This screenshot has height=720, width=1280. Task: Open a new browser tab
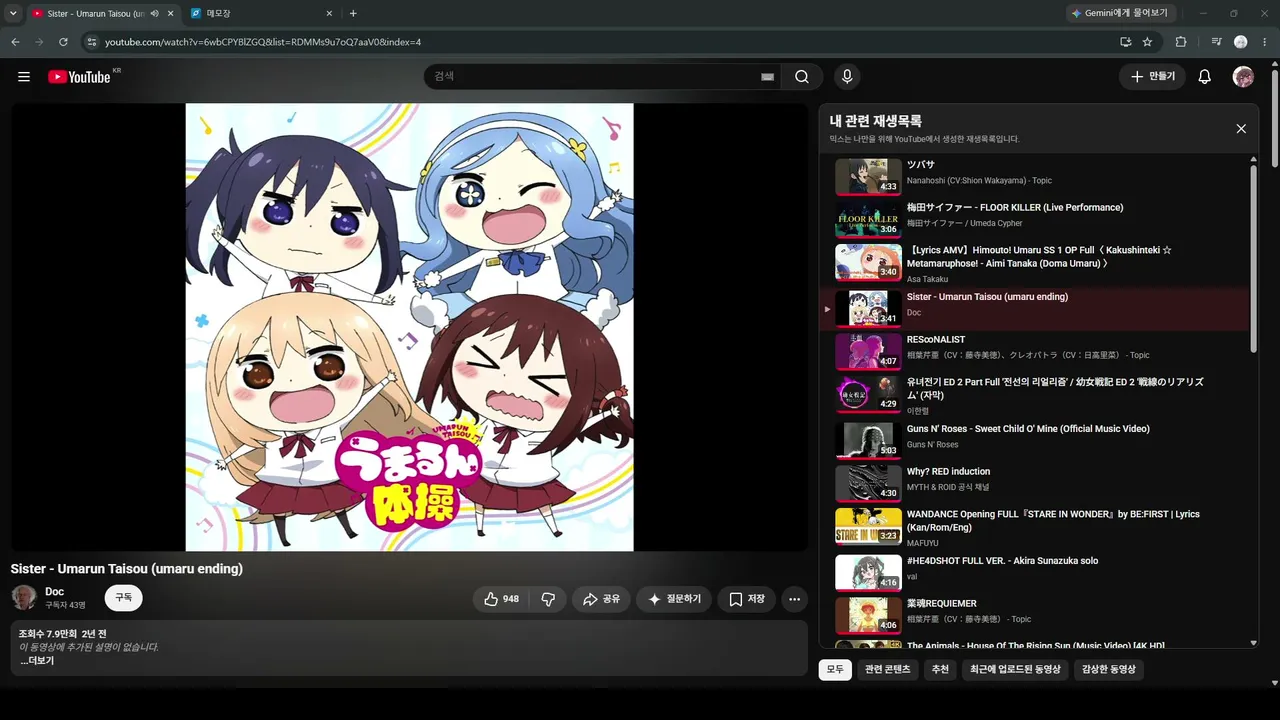pyautogui.click(x=353, y=13)
